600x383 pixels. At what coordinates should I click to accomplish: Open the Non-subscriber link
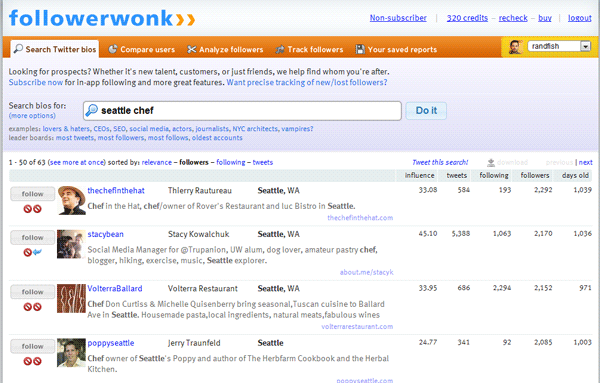(x=398, y=18)
